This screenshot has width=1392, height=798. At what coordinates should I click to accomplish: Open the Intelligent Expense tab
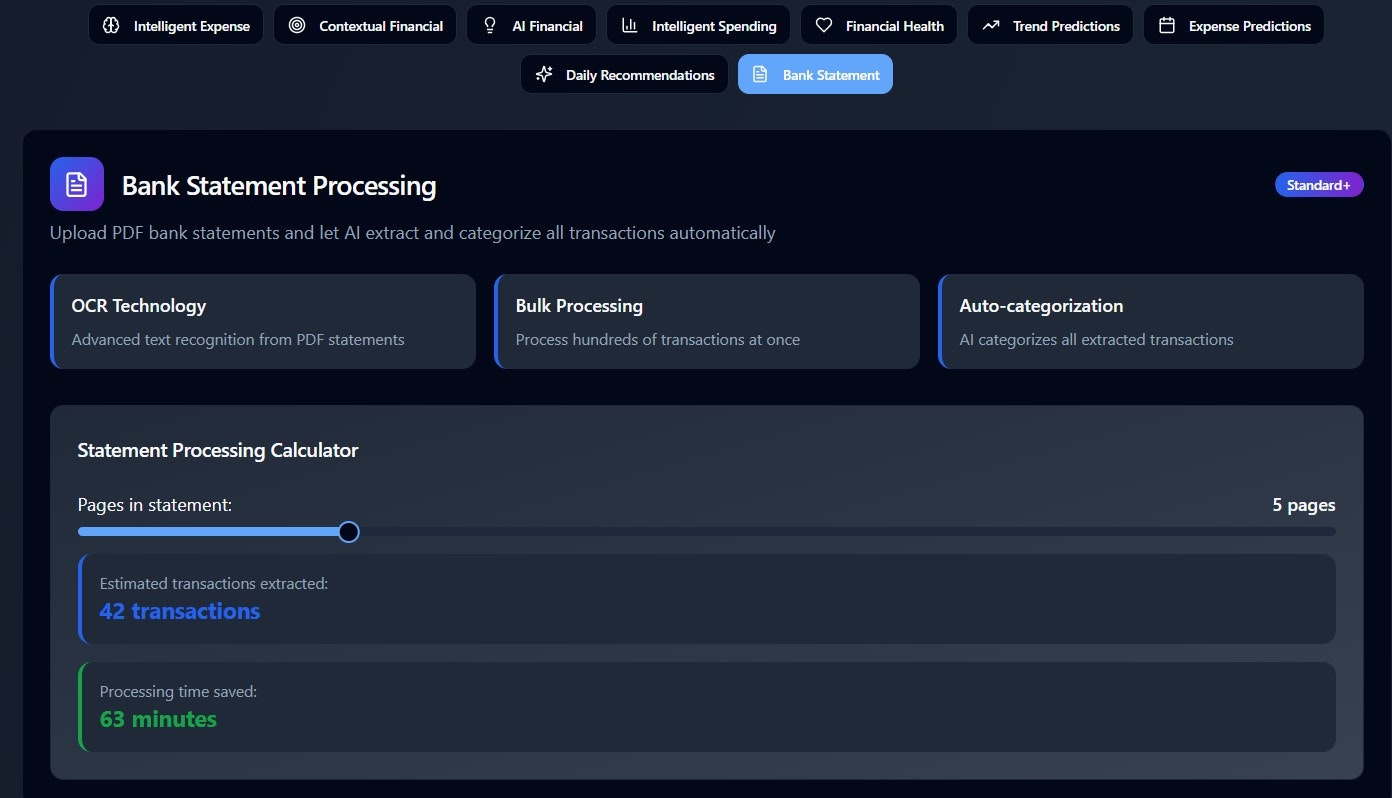(x=176, y=25)
